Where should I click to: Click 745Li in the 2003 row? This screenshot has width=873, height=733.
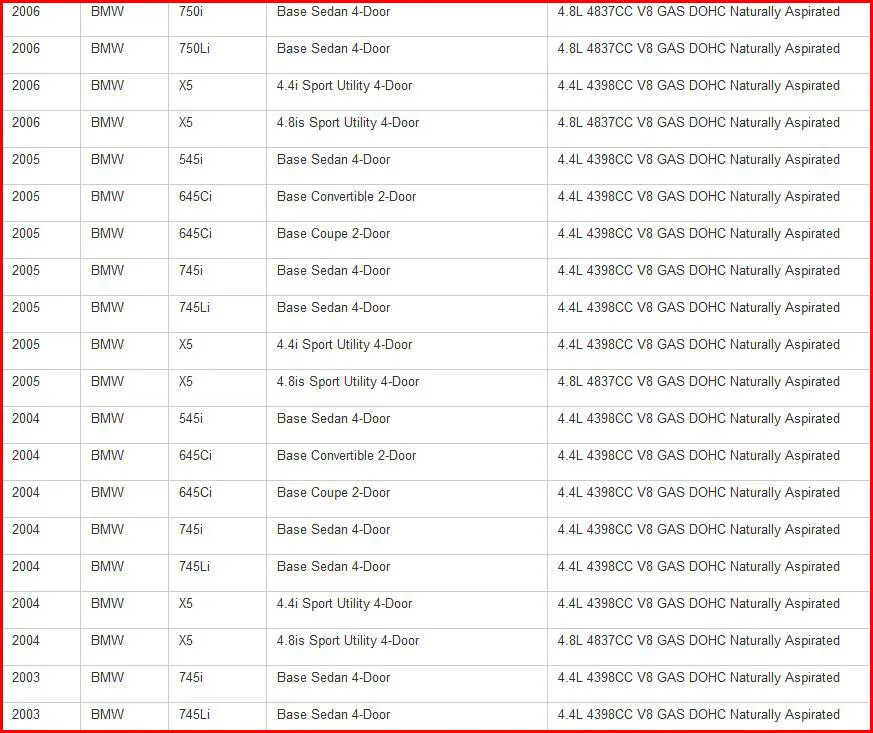[x=194, y=715]
